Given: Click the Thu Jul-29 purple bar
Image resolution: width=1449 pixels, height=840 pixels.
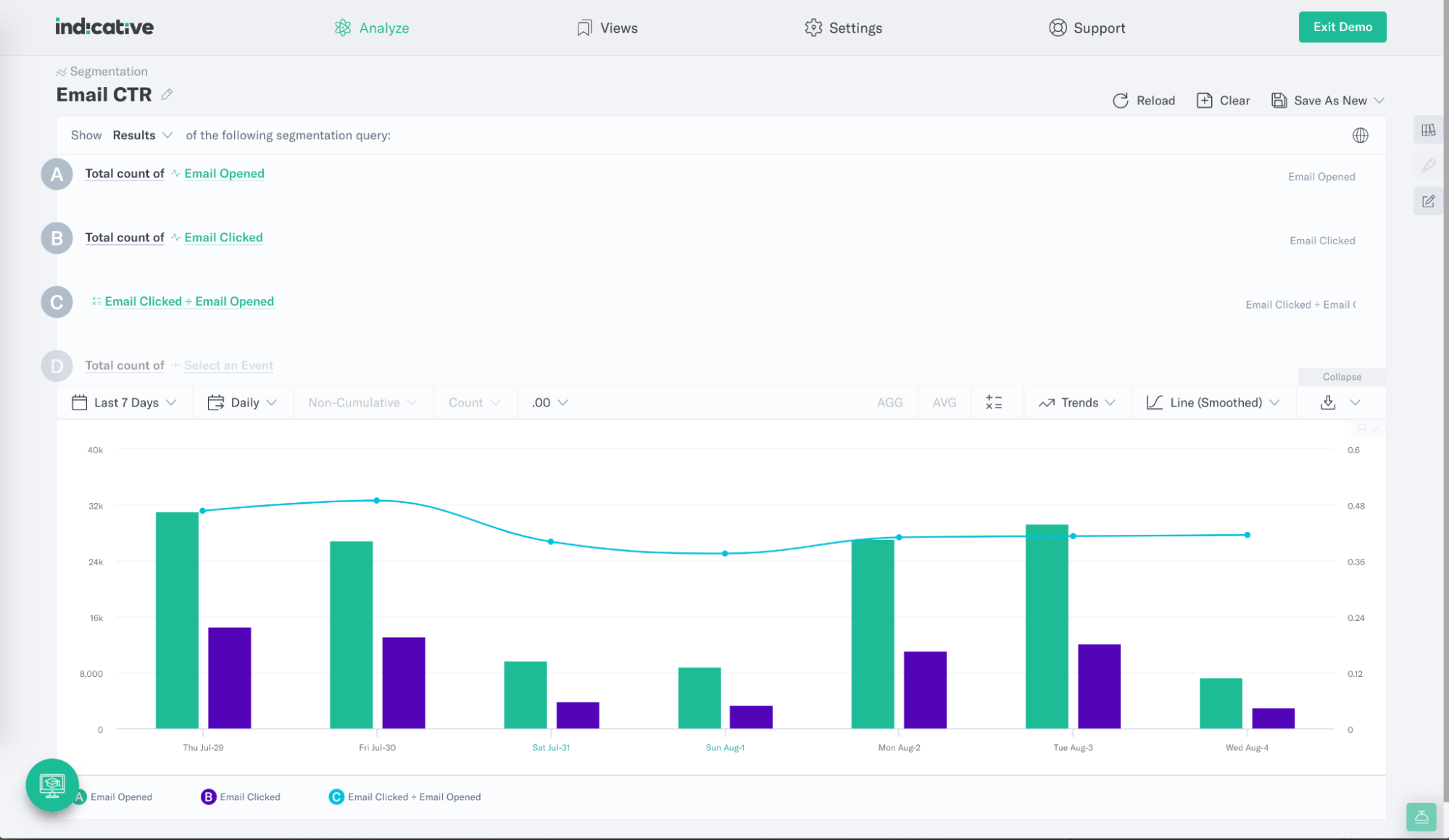Looking at the screenshot, I should coord(230,678).
